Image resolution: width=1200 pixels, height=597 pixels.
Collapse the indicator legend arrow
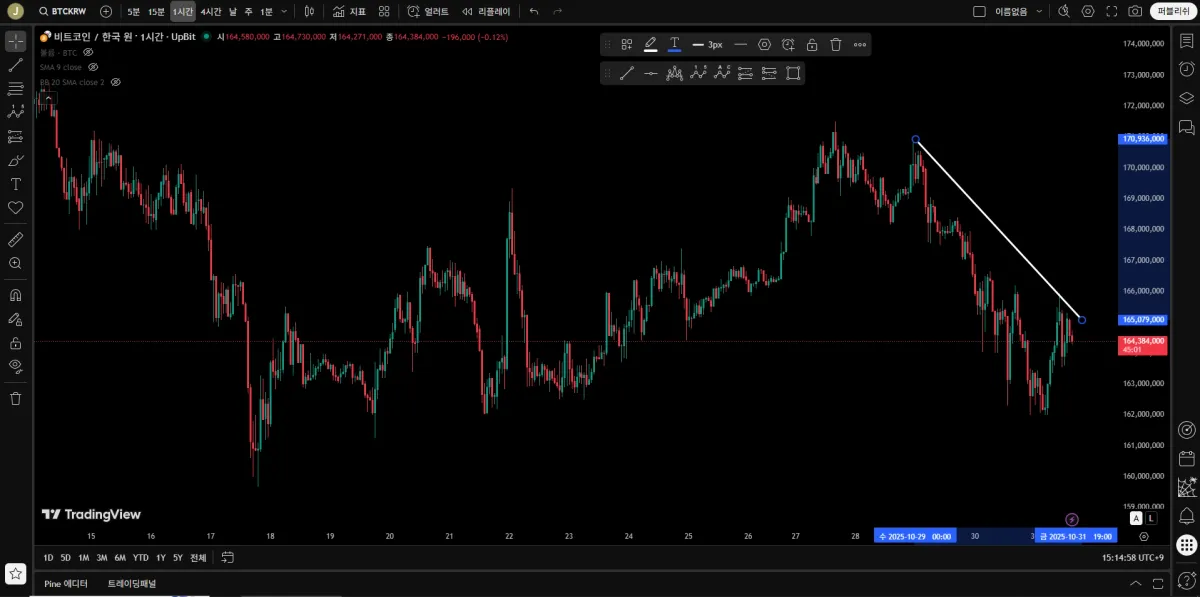pos(48,98)
